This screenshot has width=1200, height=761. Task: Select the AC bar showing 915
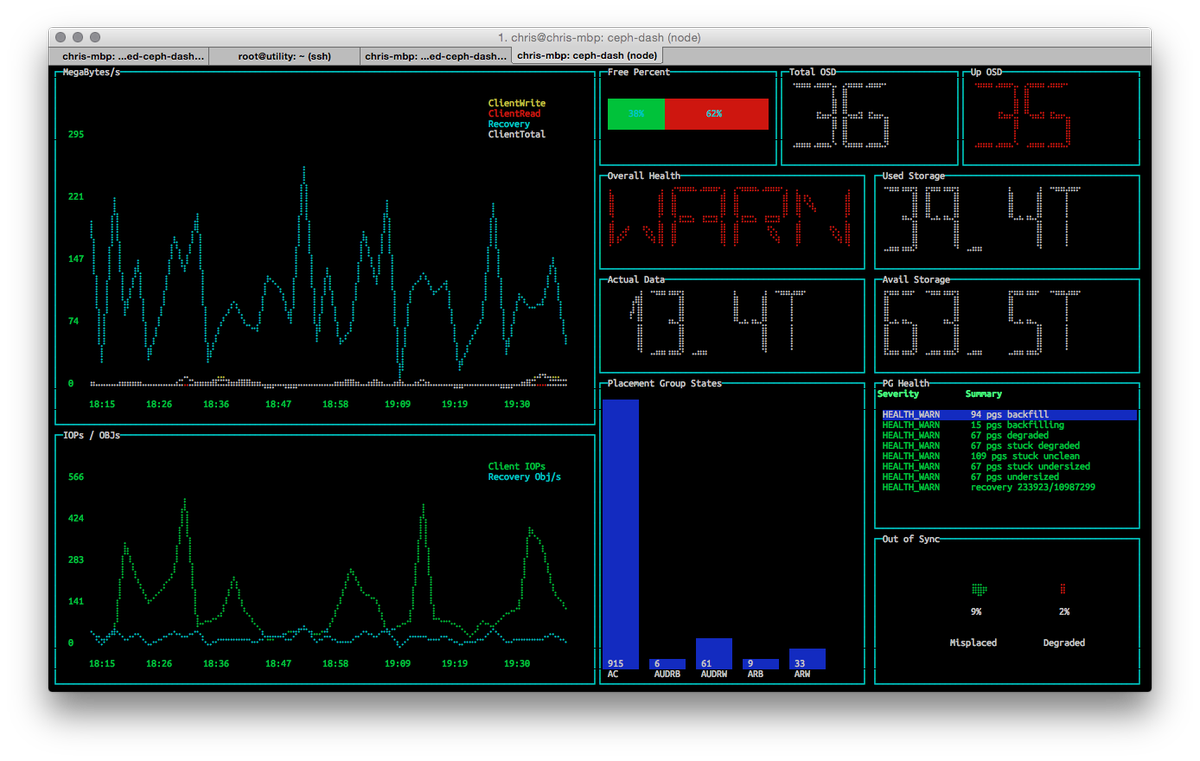pyautogui.click(x=620, y=534)
